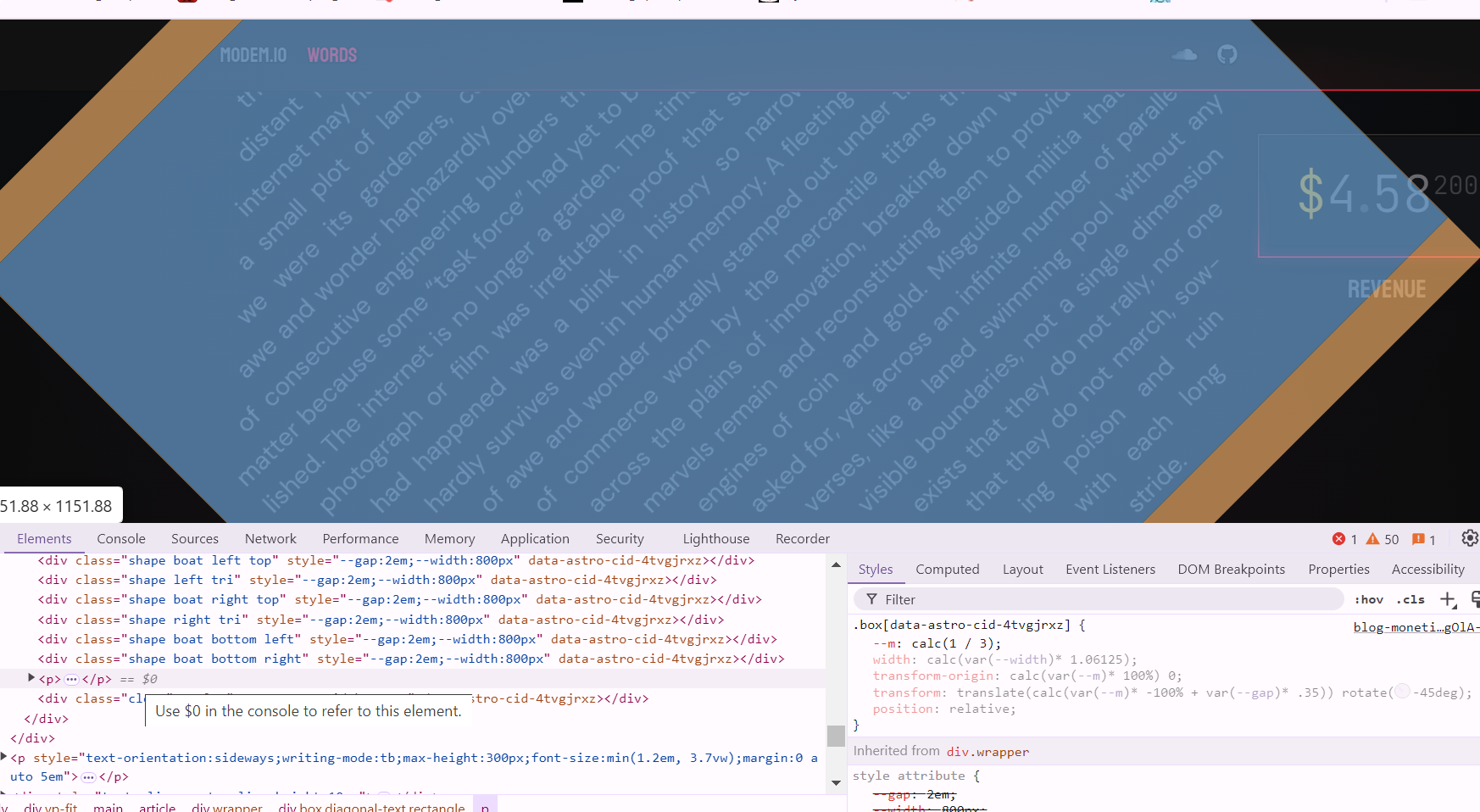Image resolution: width=1480 pixels, height=812 pixels.
Task: Expand the selected p element node
Action: (x=31, y=678)
